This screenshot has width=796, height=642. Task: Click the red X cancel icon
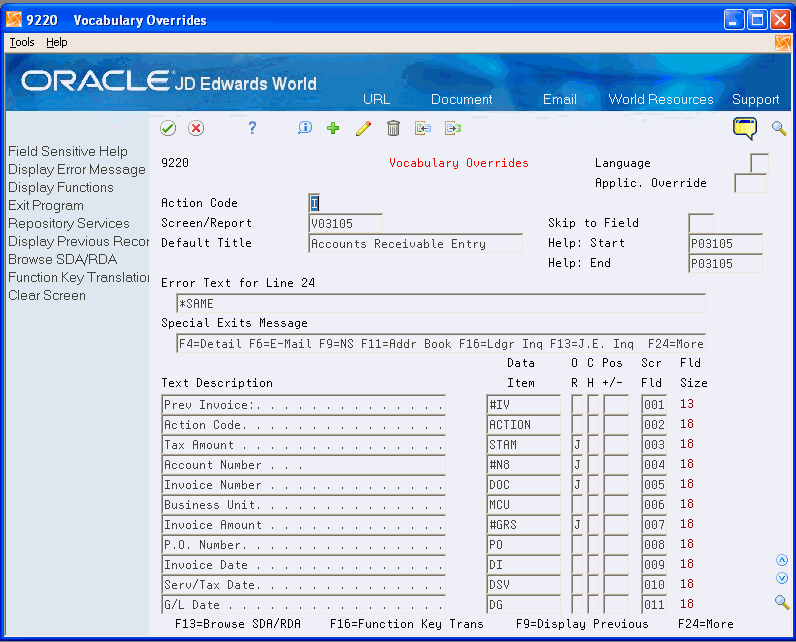point(196,128)
